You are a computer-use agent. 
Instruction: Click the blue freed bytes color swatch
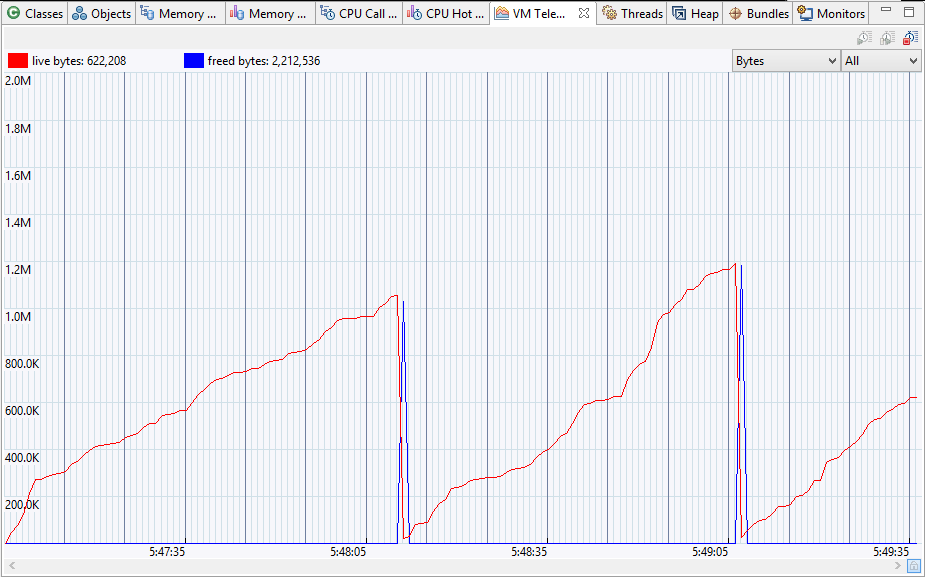click(194, 61)
